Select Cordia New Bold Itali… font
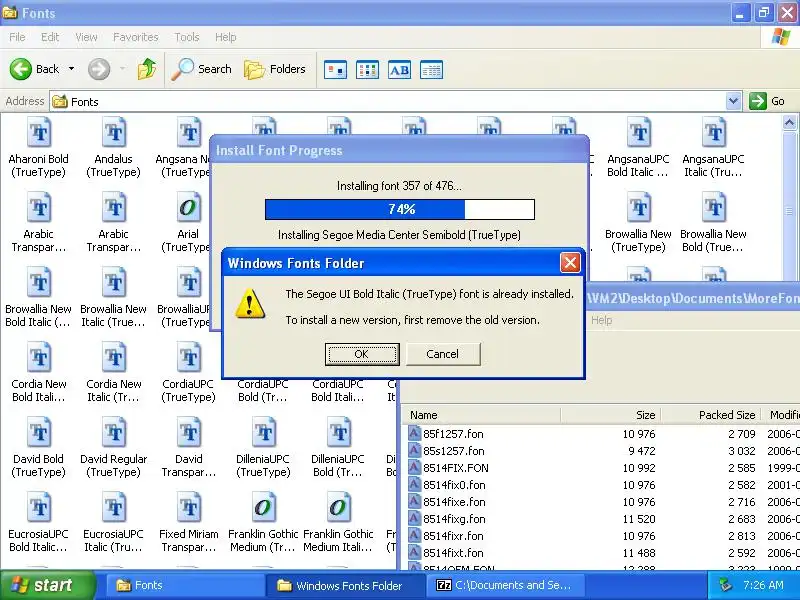 click(39, 373)
